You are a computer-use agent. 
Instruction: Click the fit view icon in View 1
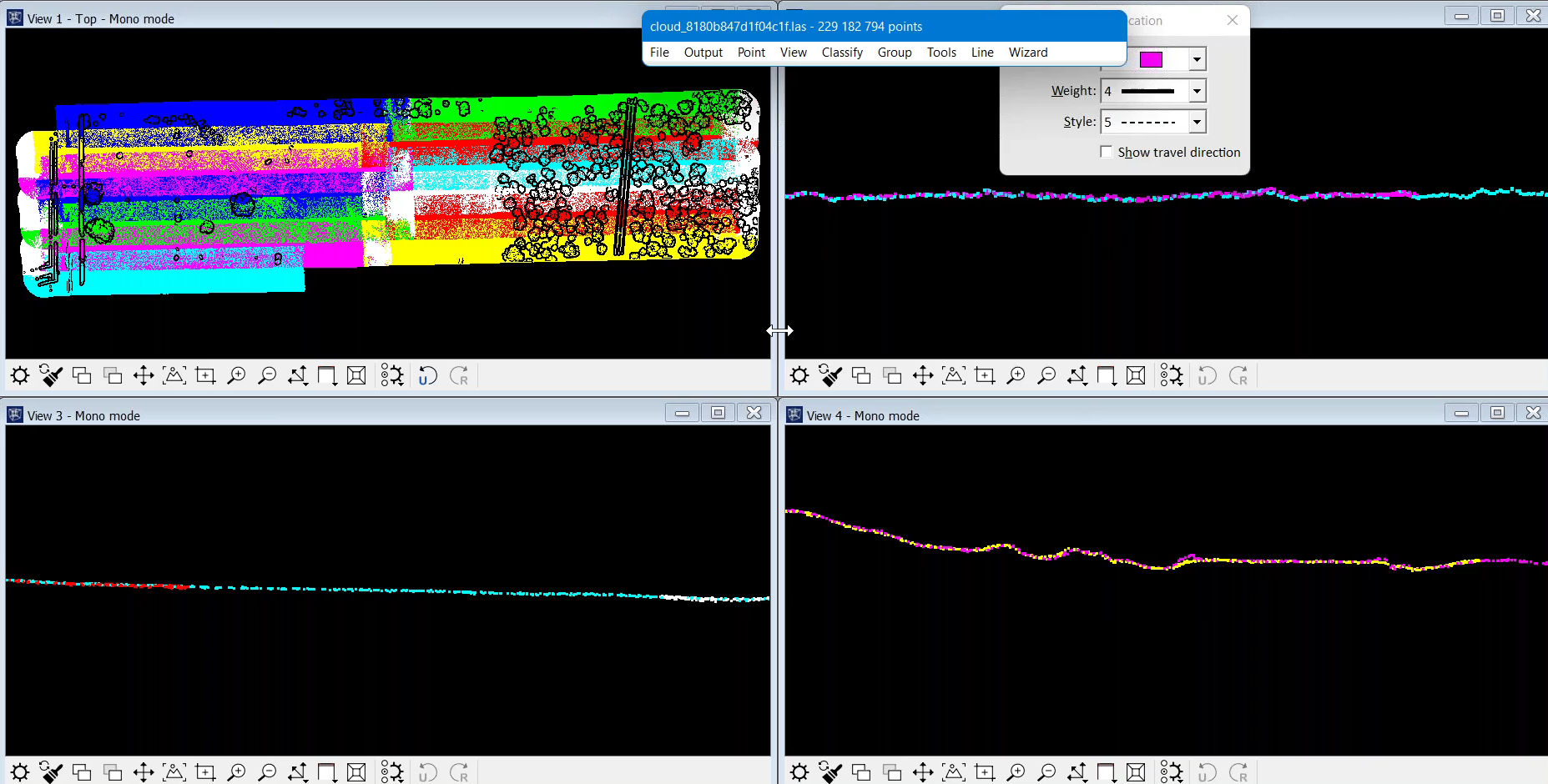click(x=174, y=375)
